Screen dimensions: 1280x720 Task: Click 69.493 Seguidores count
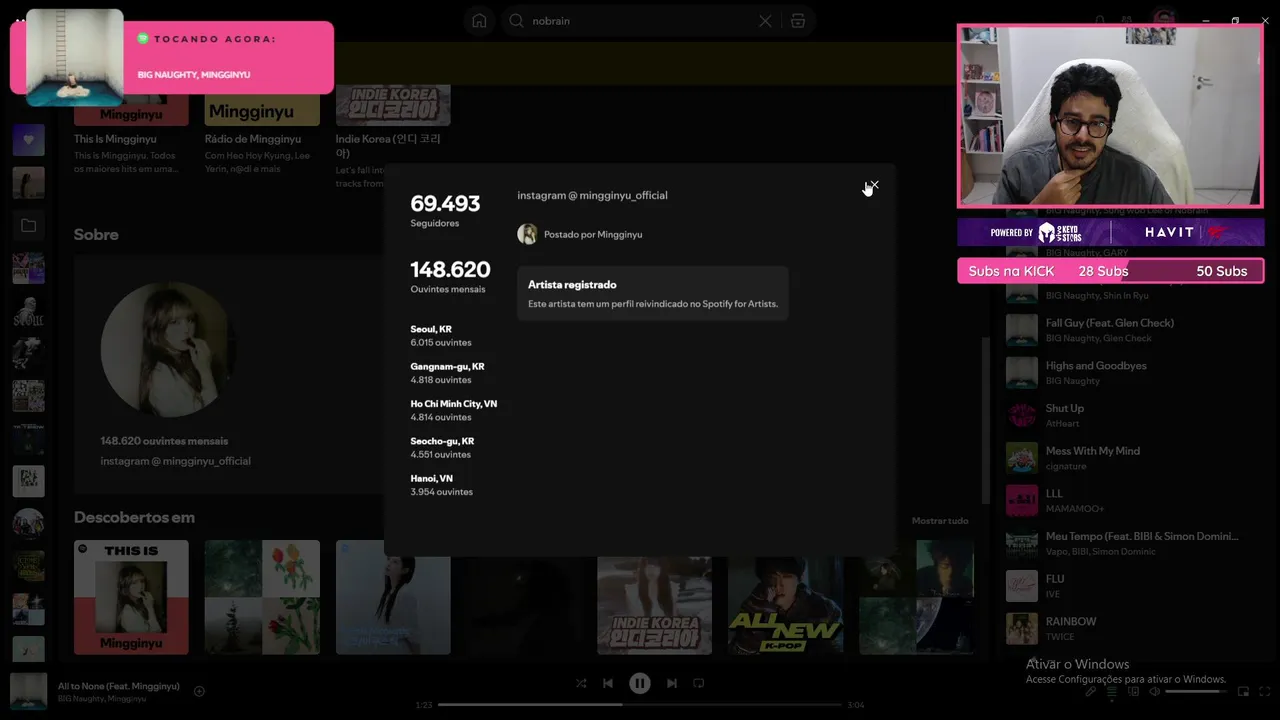(x=445, y=210)
